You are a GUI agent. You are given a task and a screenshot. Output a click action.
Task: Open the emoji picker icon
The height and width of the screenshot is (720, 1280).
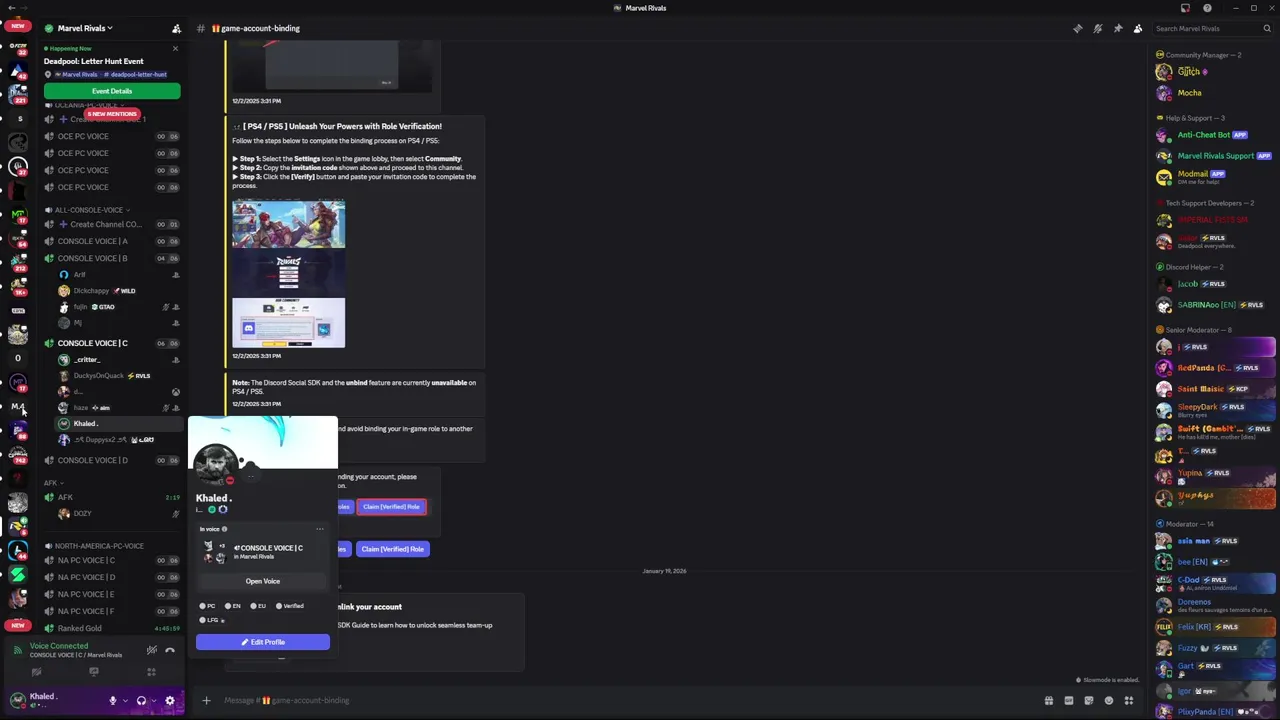(1109, 700)
